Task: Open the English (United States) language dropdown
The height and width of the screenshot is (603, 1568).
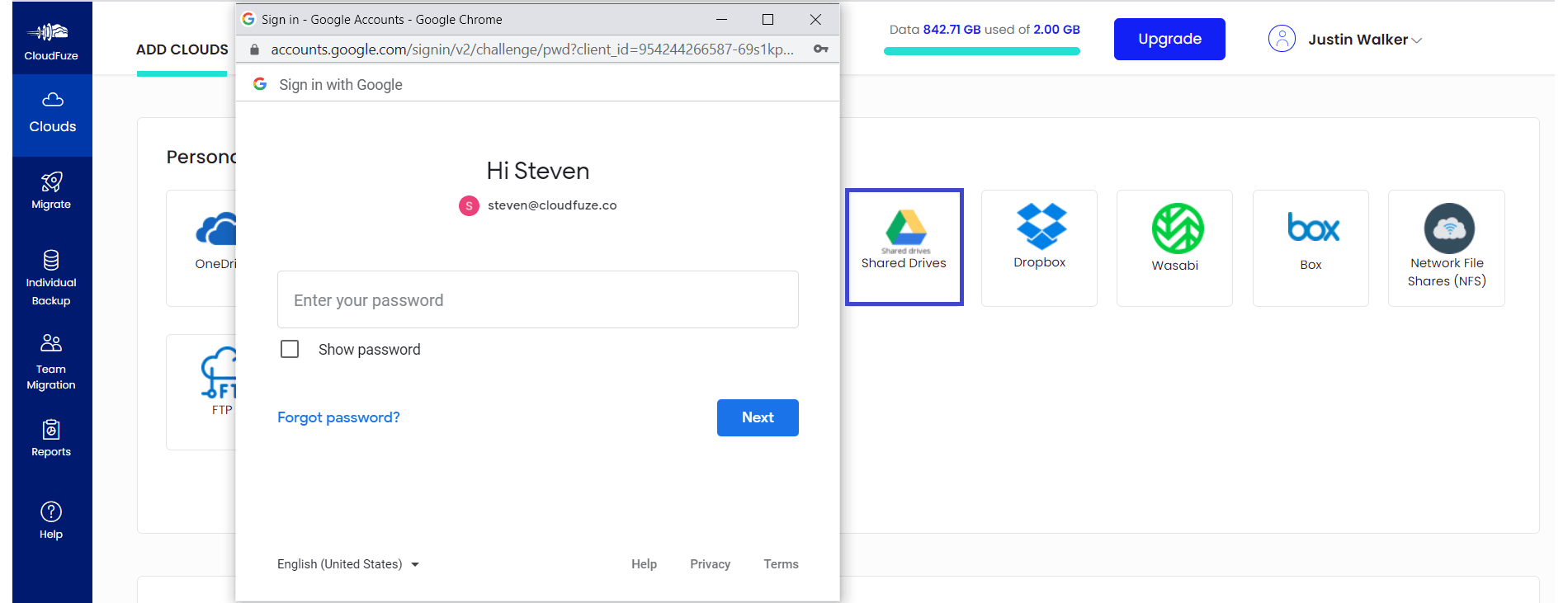Action: (348, 564)
